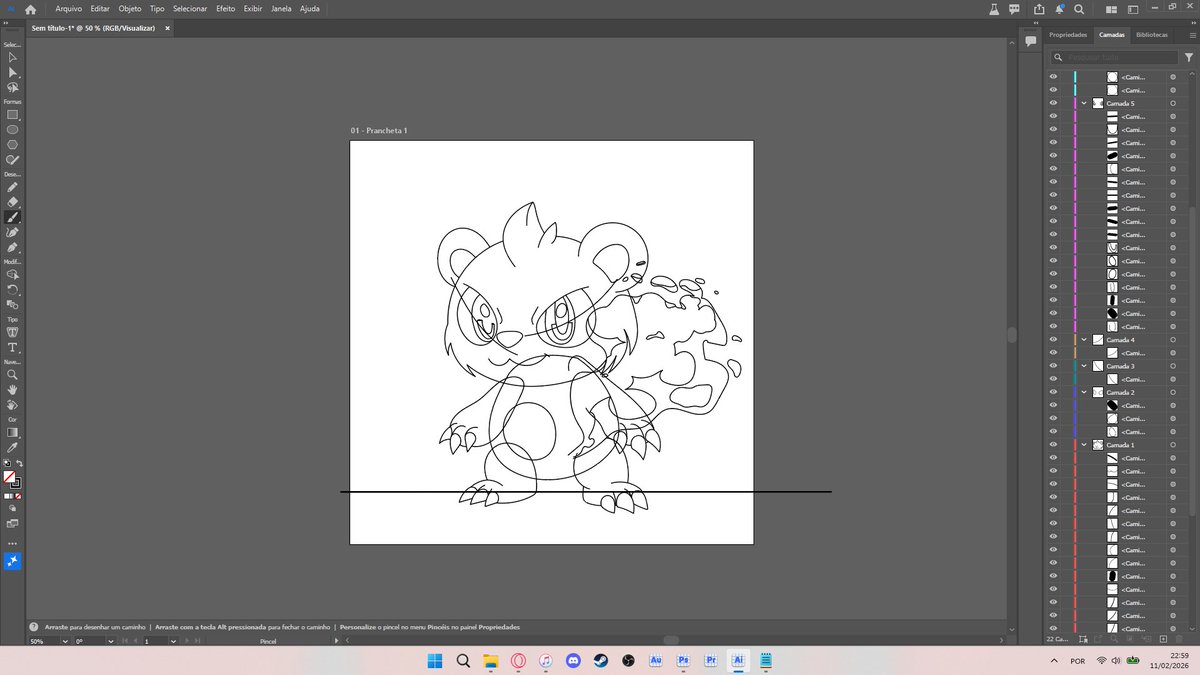Click the beaker beta features icon
1200x675 pixels.
click(994, 9)
